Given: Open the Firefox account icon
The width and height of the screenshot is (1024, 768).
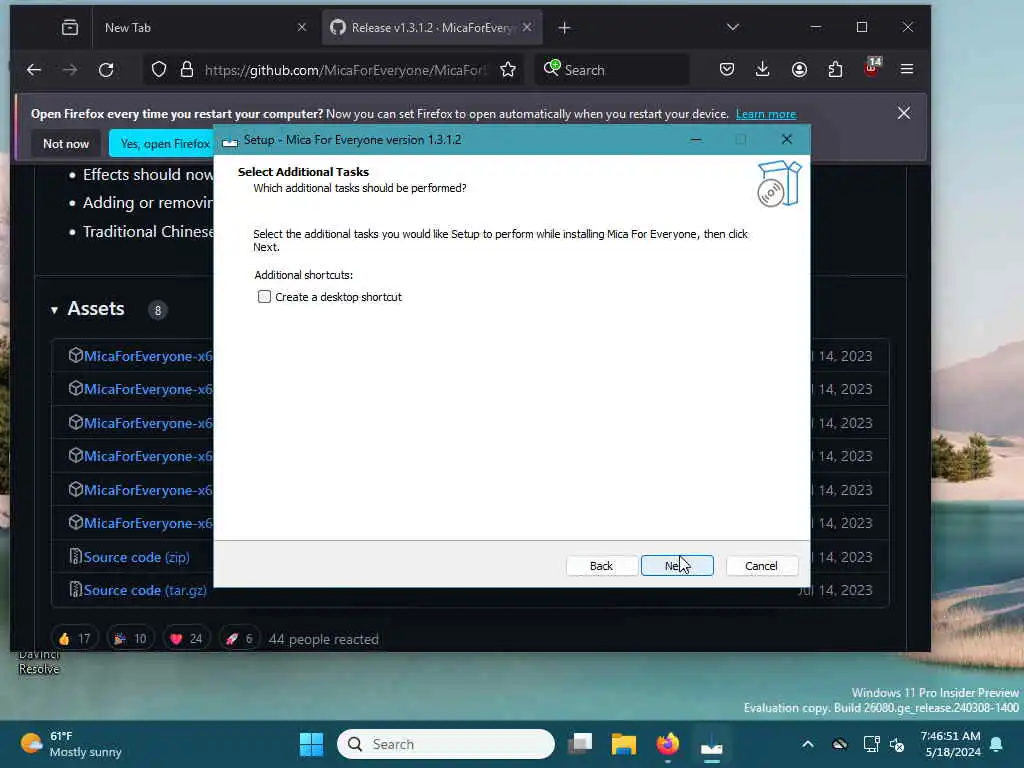Looking at the screenshot, I should pos(799,69).
